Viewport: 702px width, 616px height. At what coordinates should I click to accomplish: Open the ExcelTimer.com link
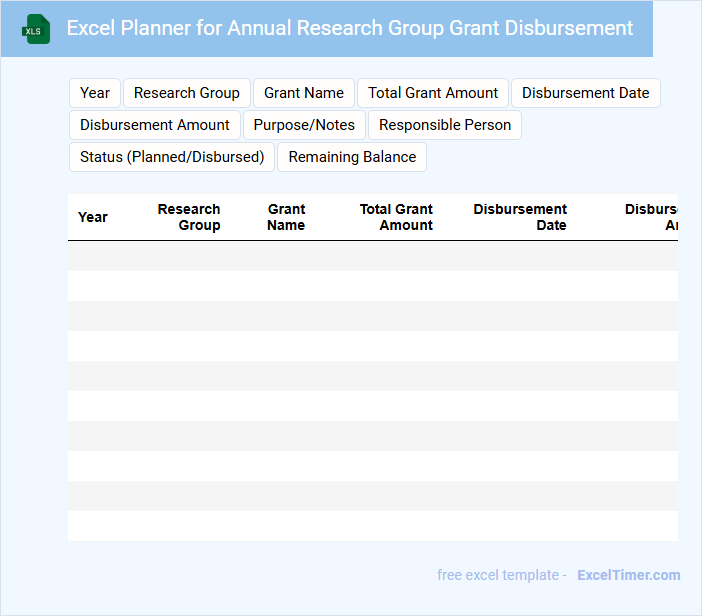[x=629, y=575]
